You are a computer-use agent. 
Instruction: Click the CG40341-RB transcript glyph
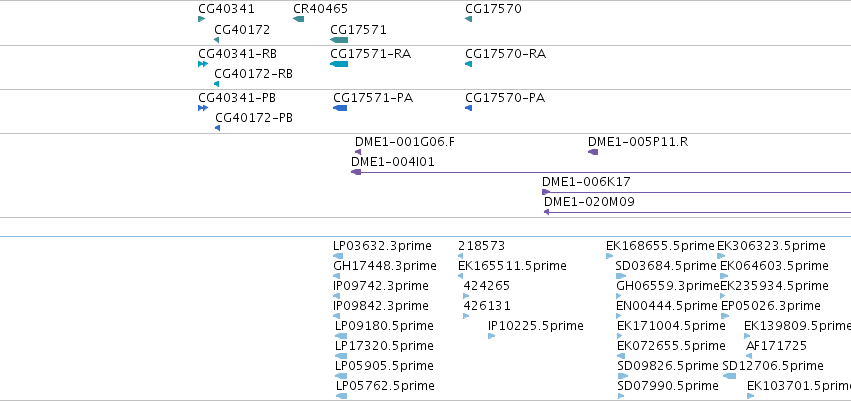tap(203, 64)
